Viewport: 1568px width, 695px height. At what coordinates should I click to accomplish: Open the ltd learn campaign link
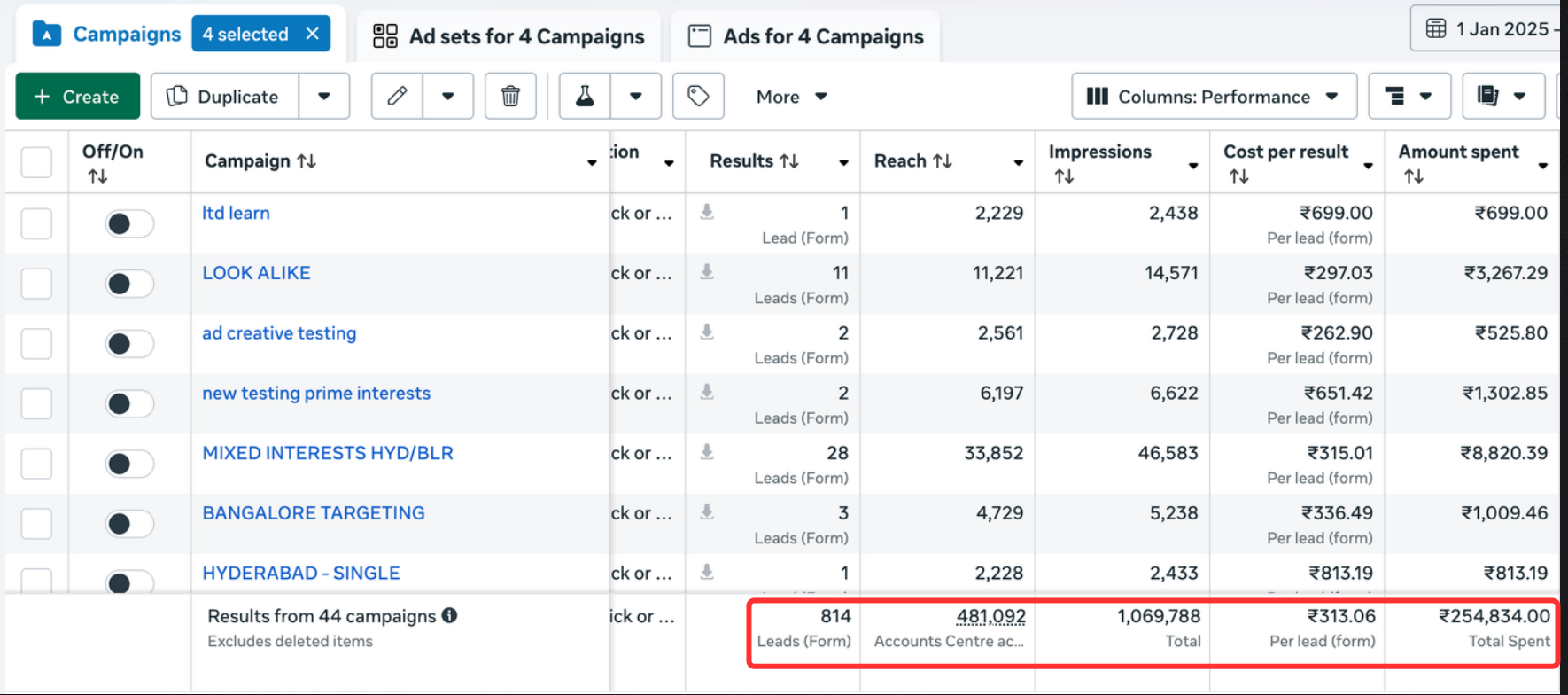click(x=236, y=213)
